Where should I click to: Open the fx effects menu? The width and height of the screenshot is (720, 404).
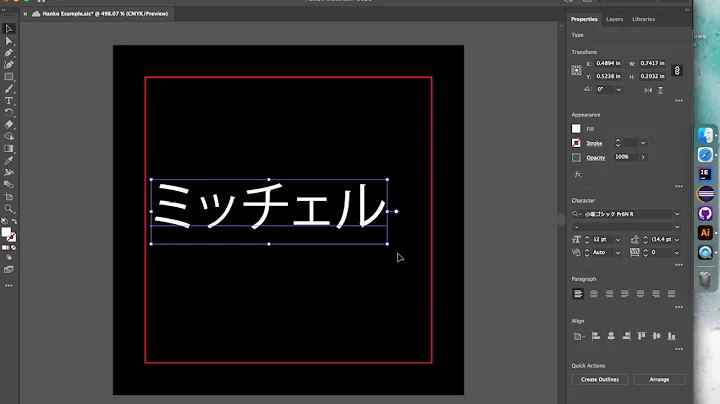click(578, 174)
